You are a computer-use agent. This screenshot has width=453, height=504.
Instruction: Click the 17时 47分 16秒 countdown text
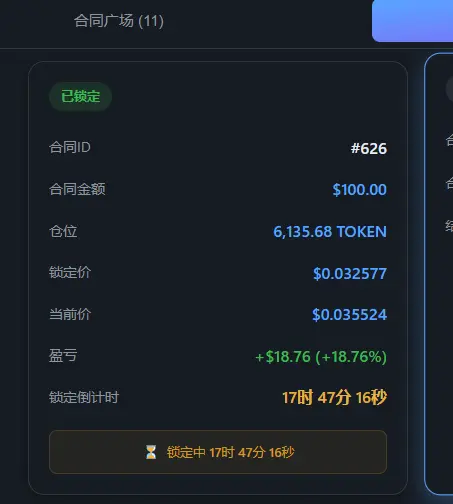click(x=335, y=397)
